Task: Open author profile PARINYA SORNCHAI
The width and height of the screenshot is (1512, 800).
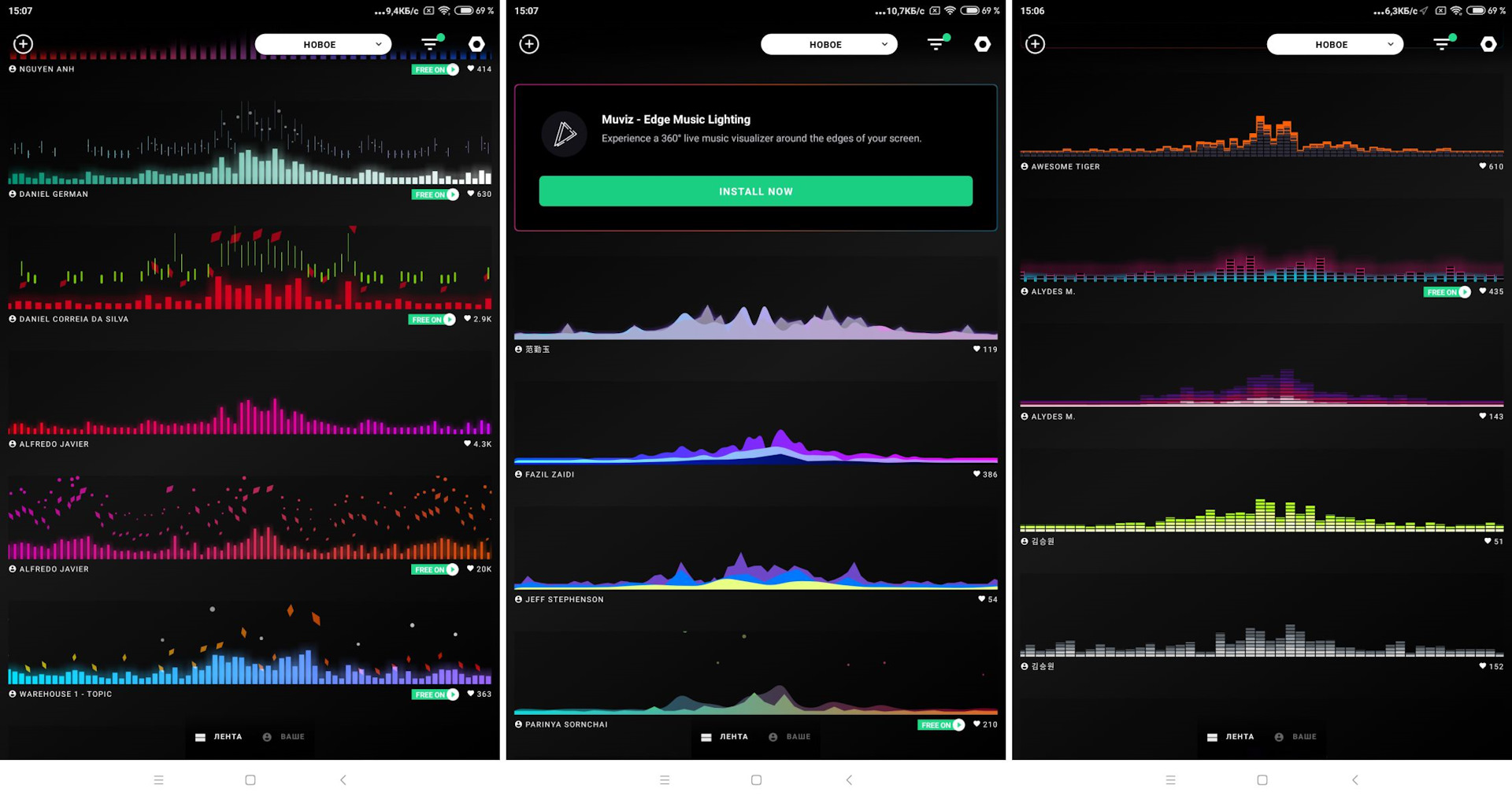Action: (x=561, y=724)
